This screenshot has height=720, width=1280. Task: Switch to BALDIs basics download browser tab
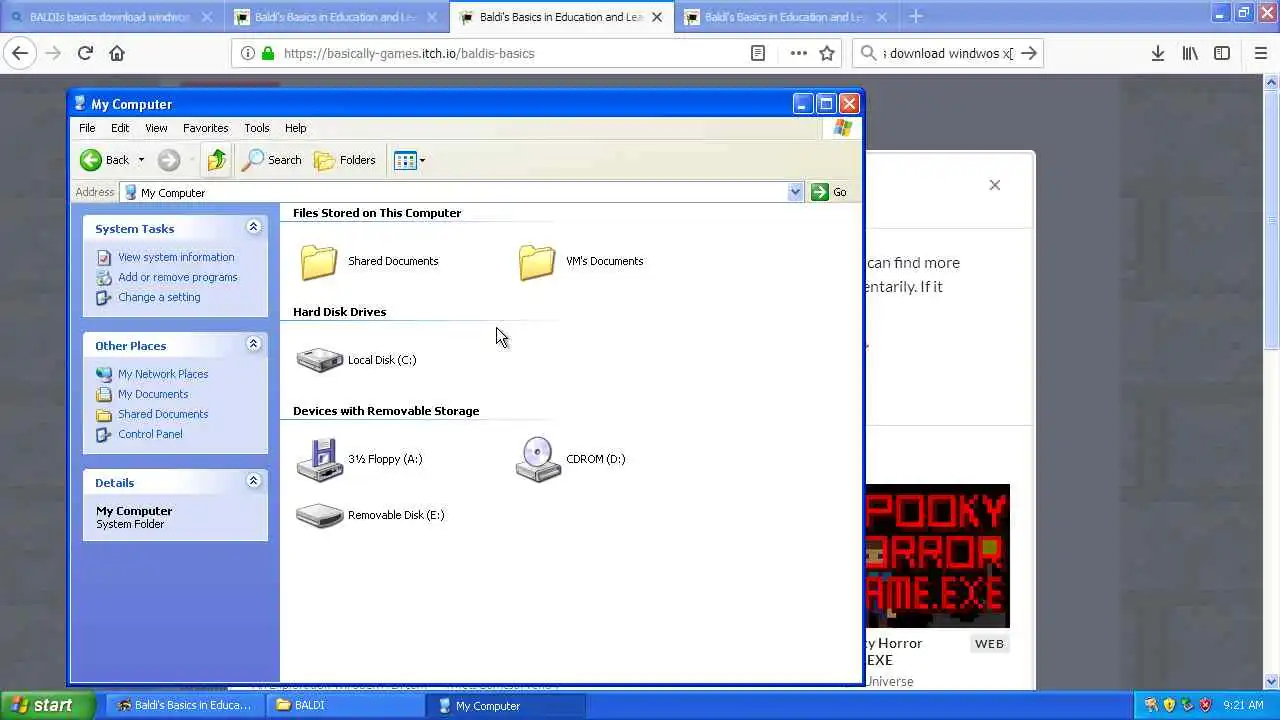tap(110, 17)
